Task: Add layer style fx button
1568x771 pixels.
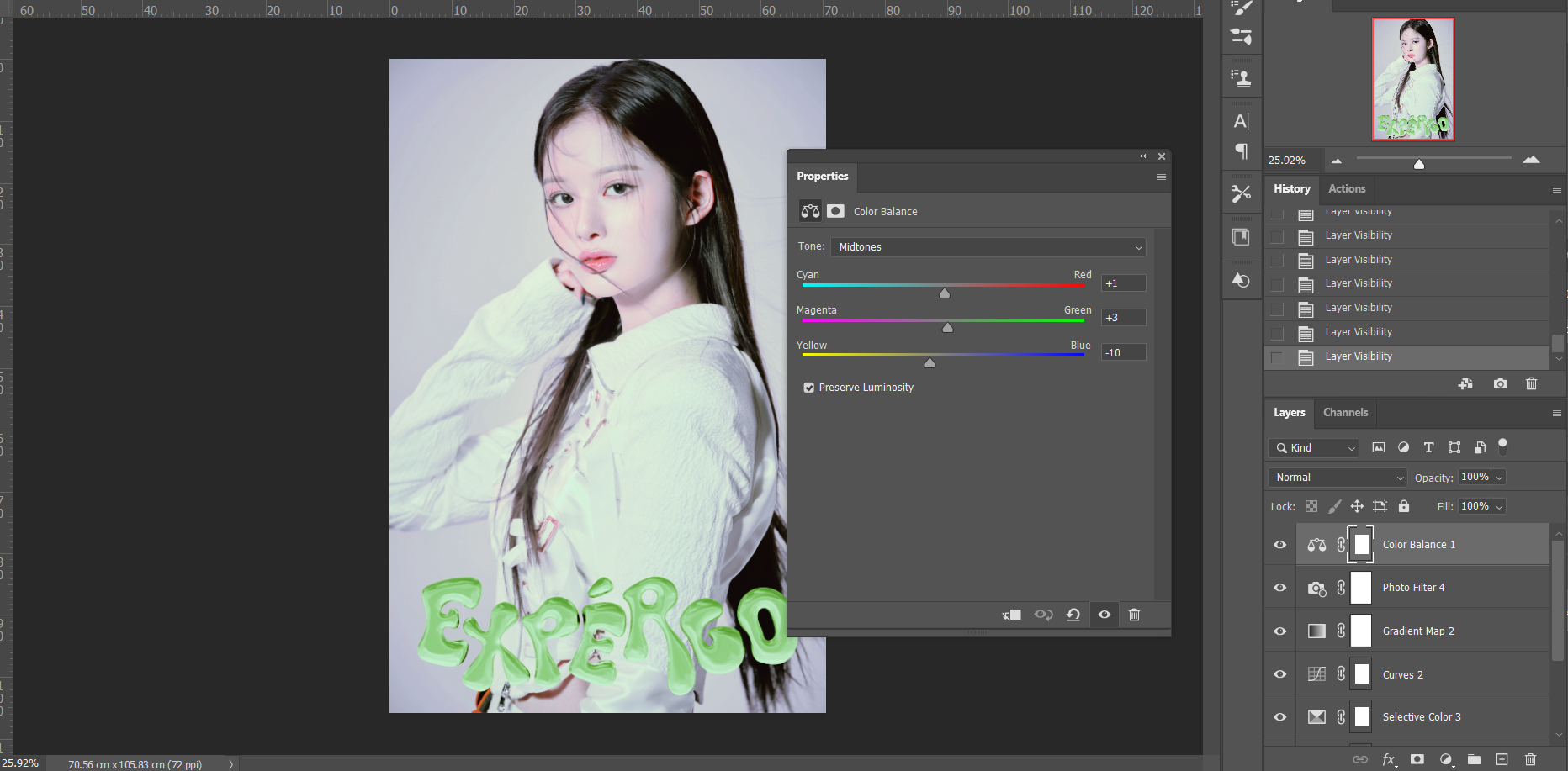Action: 1389,759
